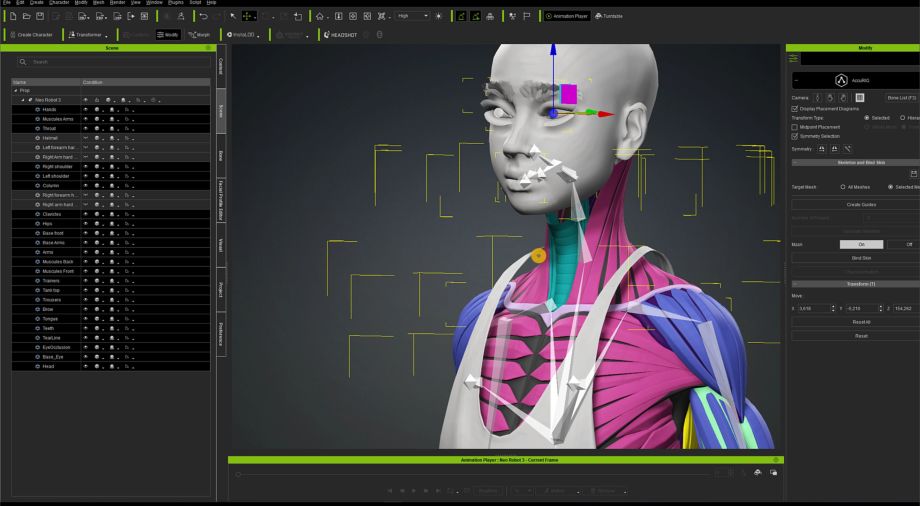920x506 pixels.
Task: Open the File menu
Action: tap(6, 2)
